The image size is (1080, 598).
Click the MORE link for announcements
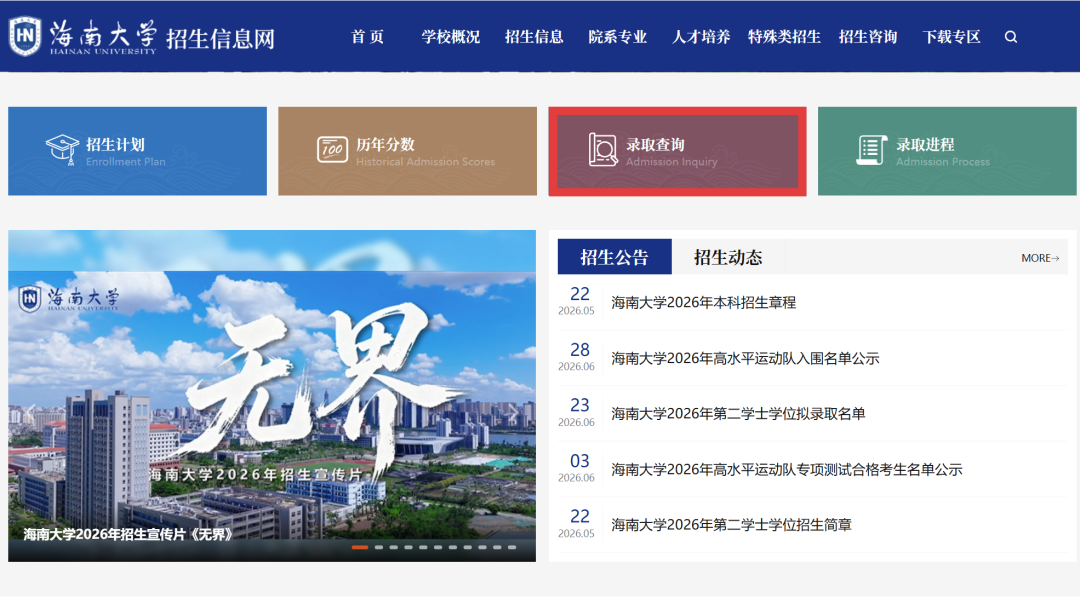[x=1040, y=258]
